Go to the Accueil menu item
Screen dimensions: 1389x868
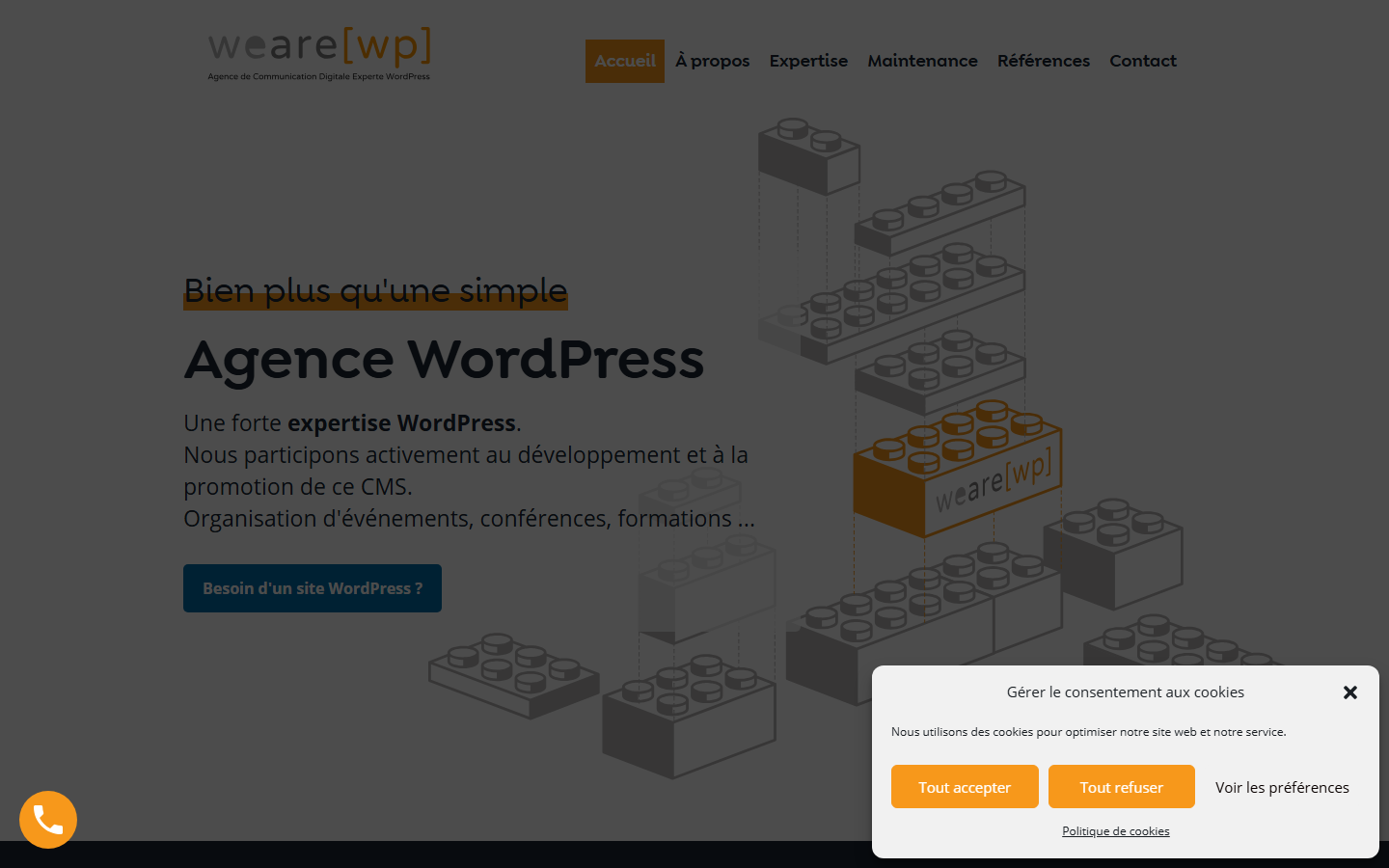point(625,61)
